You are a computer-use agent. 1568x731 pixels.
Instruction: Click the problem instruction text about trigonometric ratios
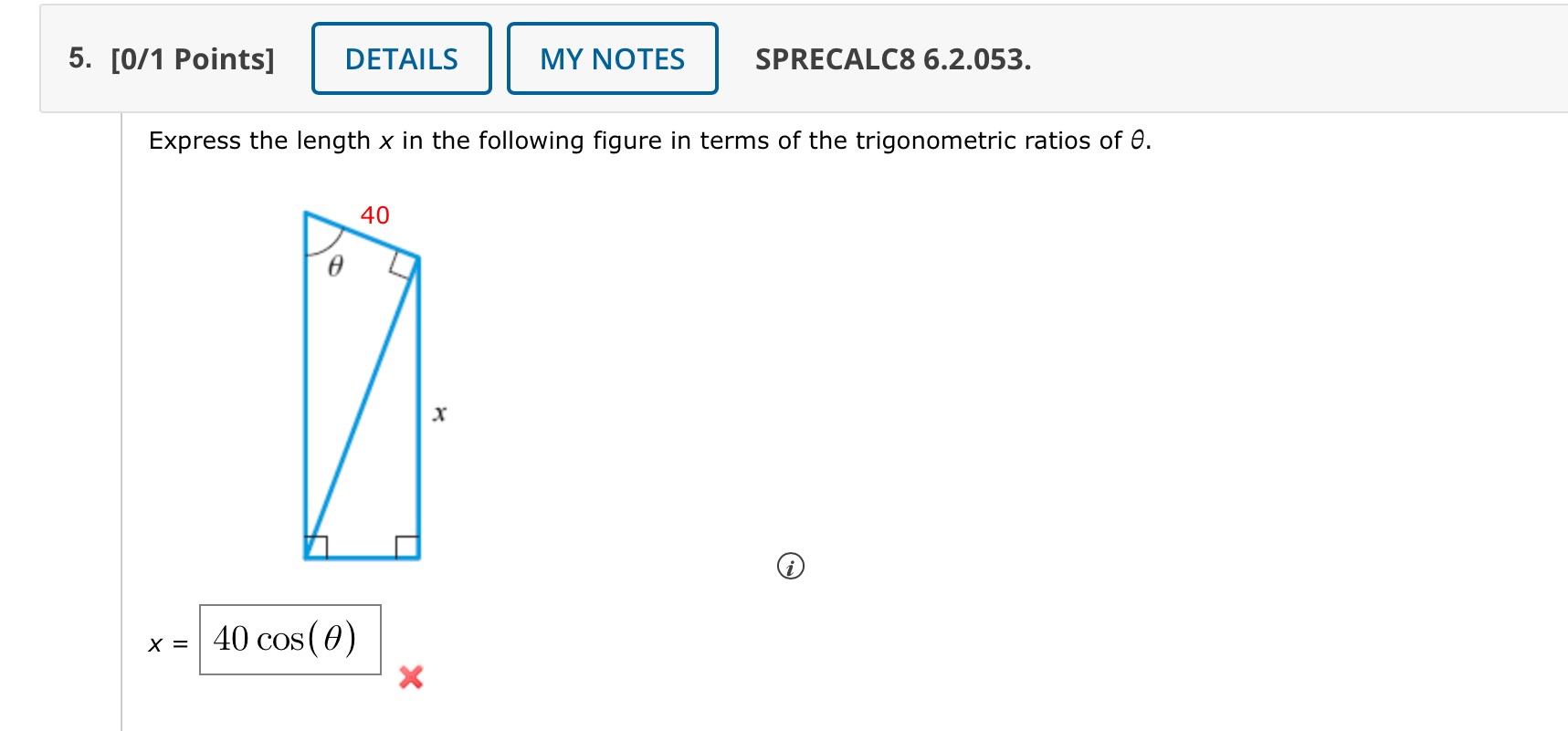(648, 141)
